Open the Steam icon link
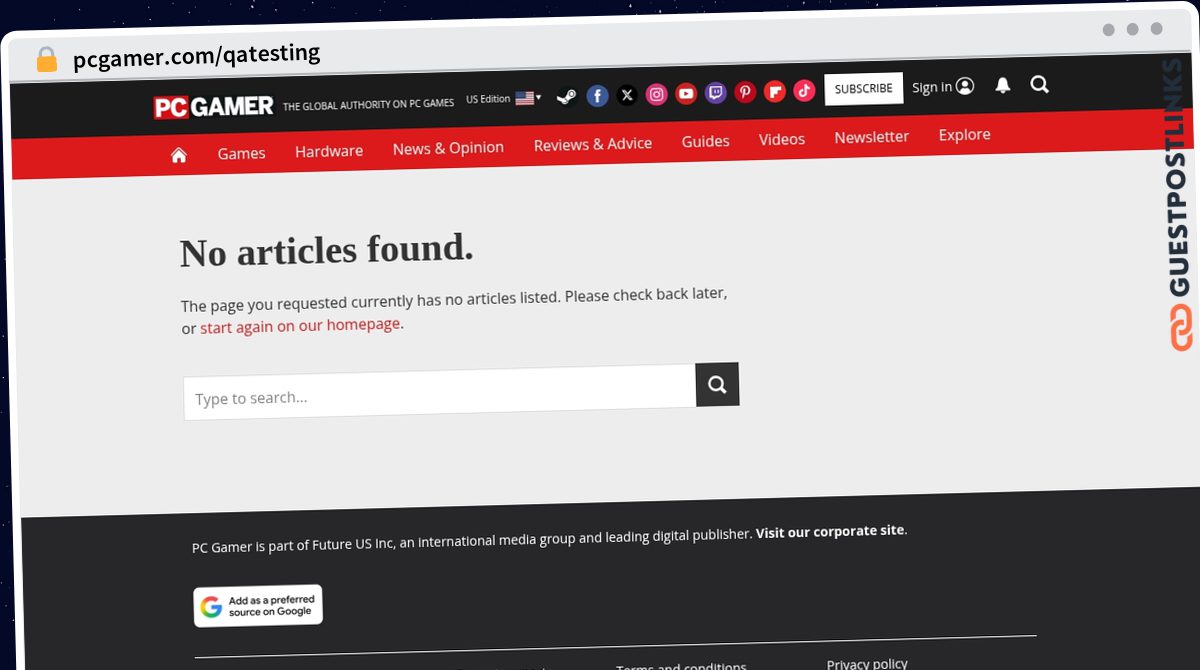1200x670 pixels. click(x=566, y=97)
